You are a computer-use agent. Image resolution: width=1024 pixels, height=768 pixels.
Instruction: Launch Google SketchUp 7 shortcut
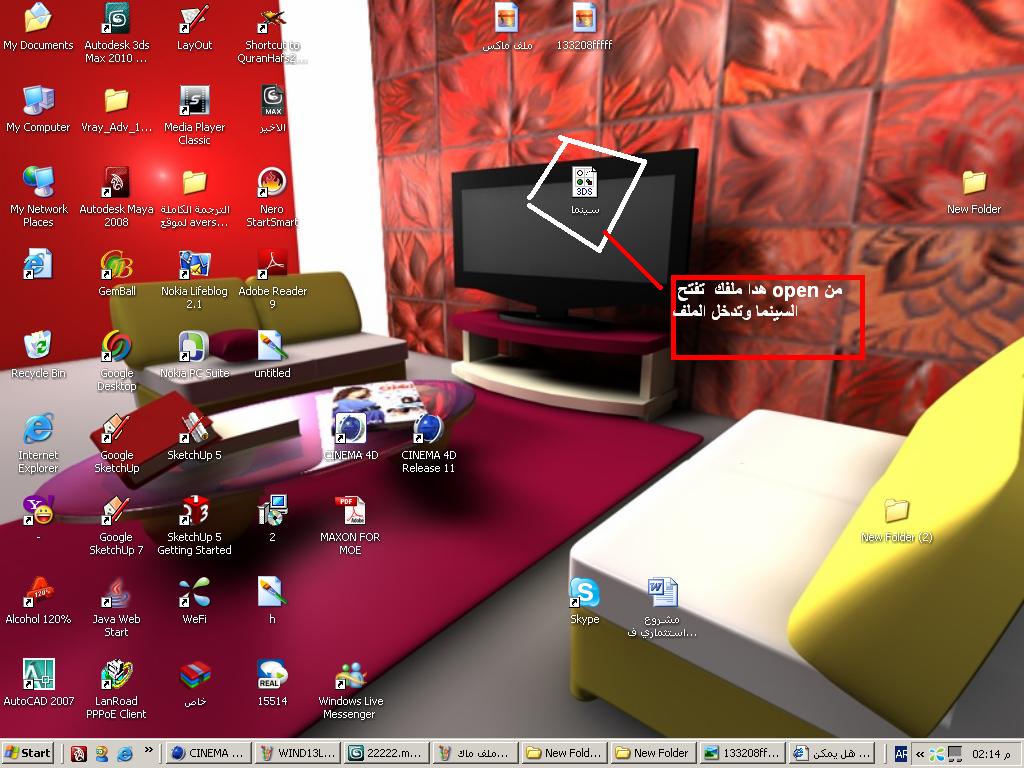click(116, 525)
